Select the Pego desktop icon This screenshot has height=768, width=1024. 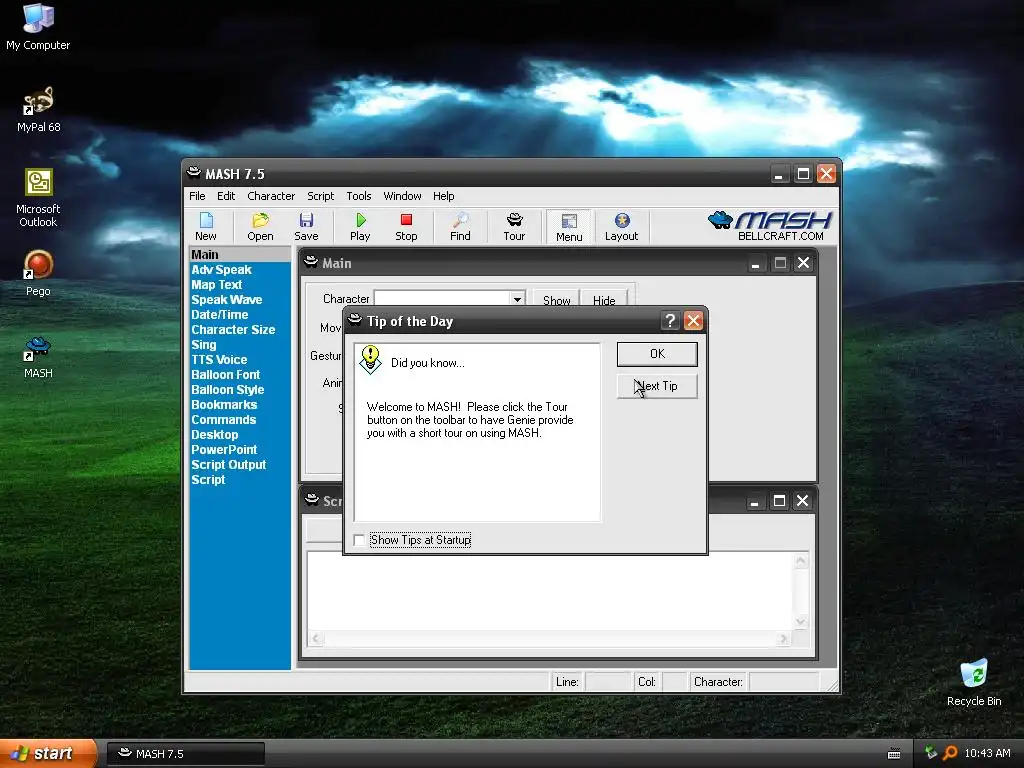[39, 274]
